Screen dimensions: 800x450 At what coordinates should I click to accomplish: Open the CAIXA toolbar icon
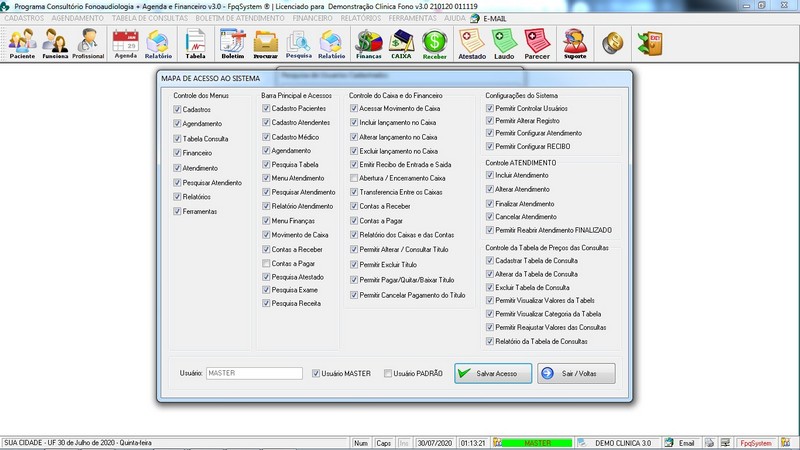pos(401,44)
